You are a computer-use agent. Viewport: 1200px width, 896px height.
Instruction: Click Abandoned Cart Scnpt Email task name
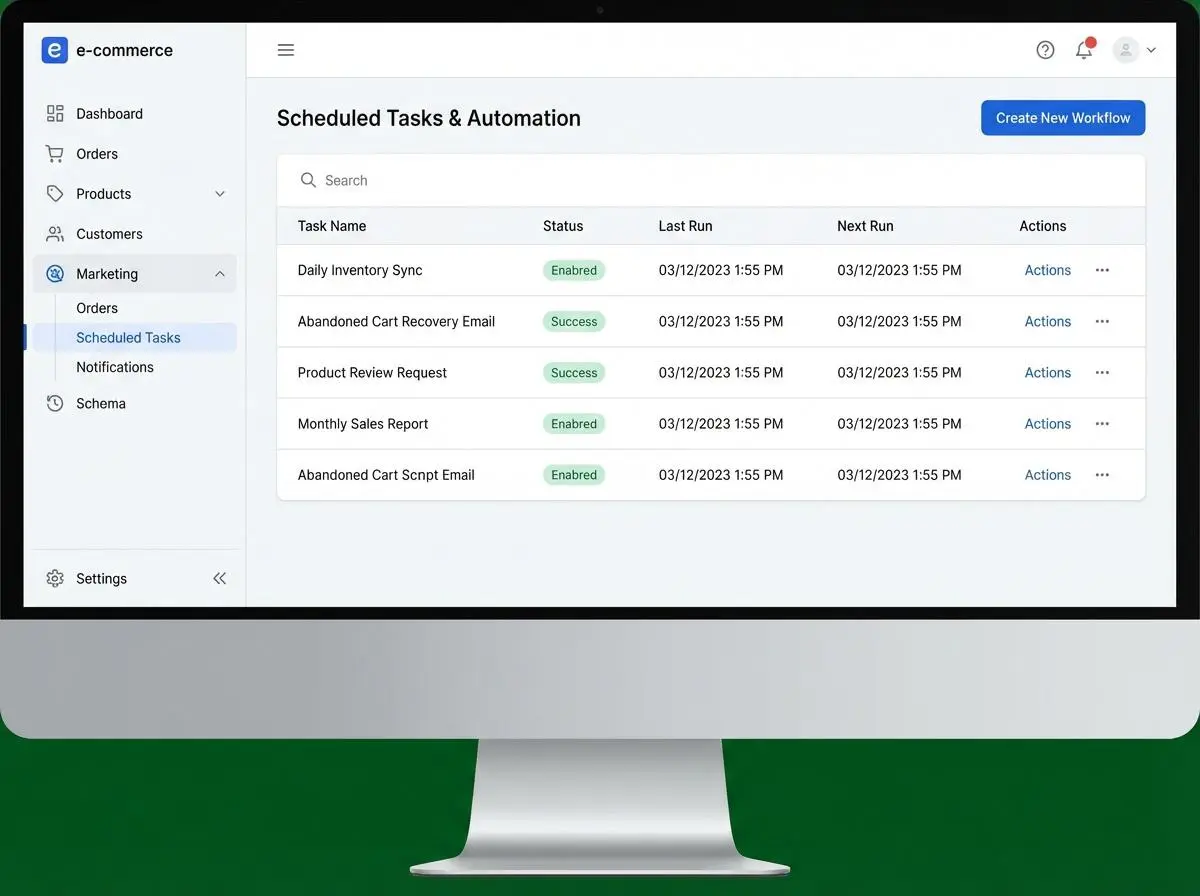click(386, 475)
